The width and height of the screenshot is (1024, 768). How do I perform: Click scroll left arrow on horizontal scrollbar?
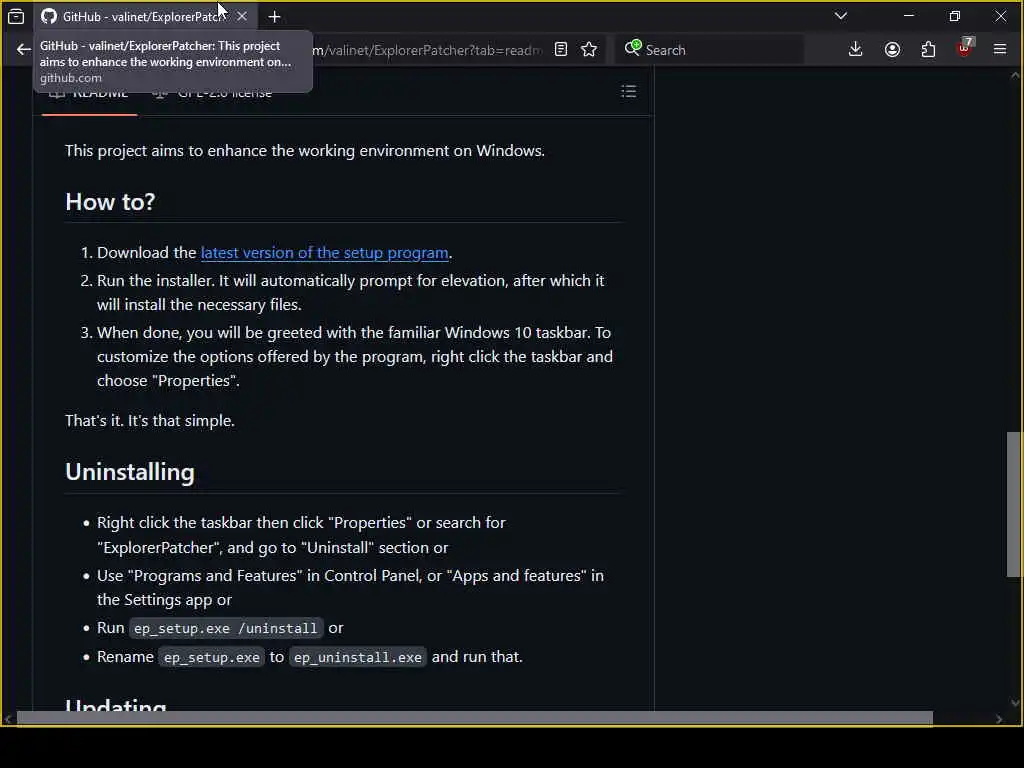coord(8,719)
